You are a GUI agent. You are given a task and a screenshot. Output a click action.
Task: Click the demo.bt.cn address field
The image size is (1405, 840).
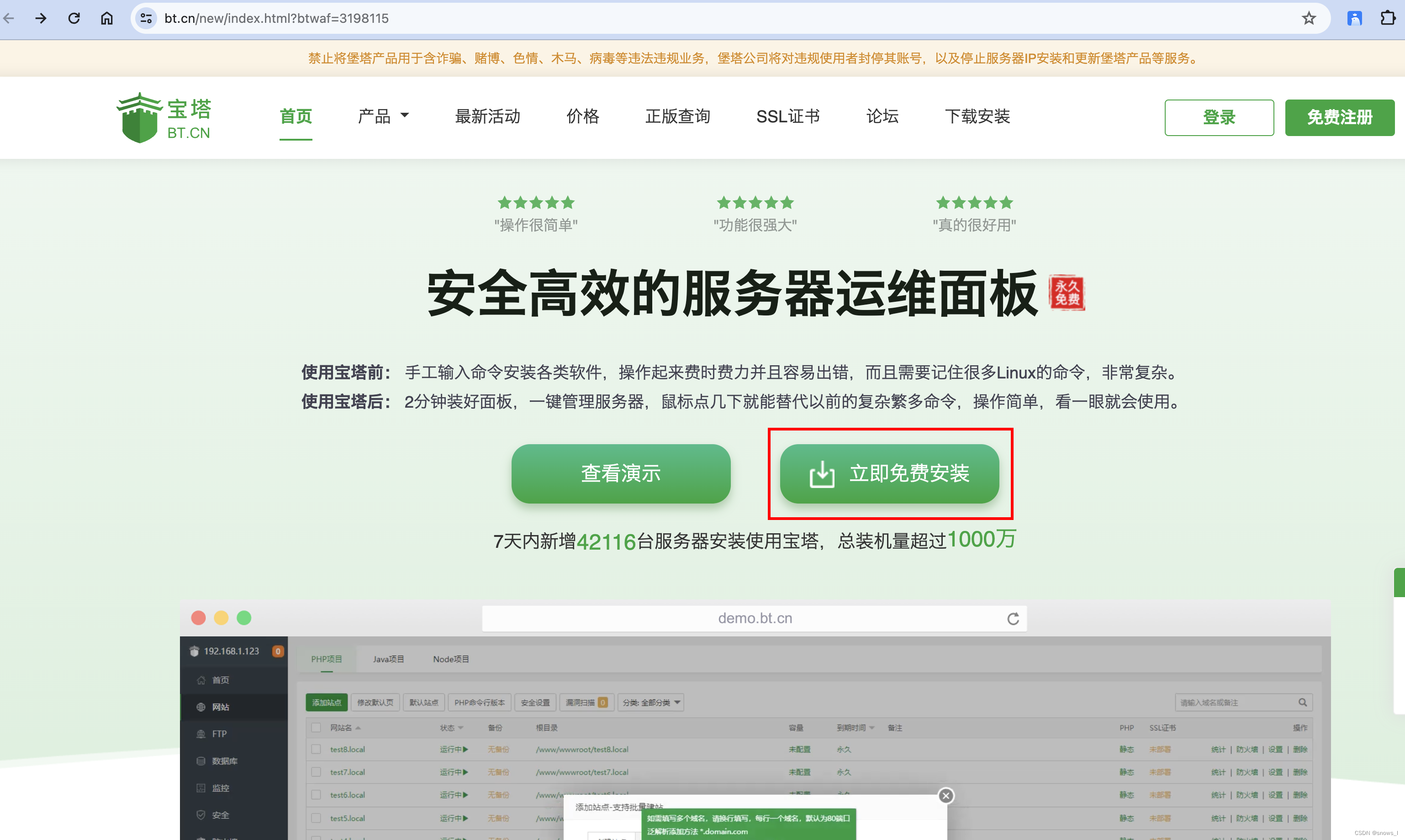coord(754,619)
